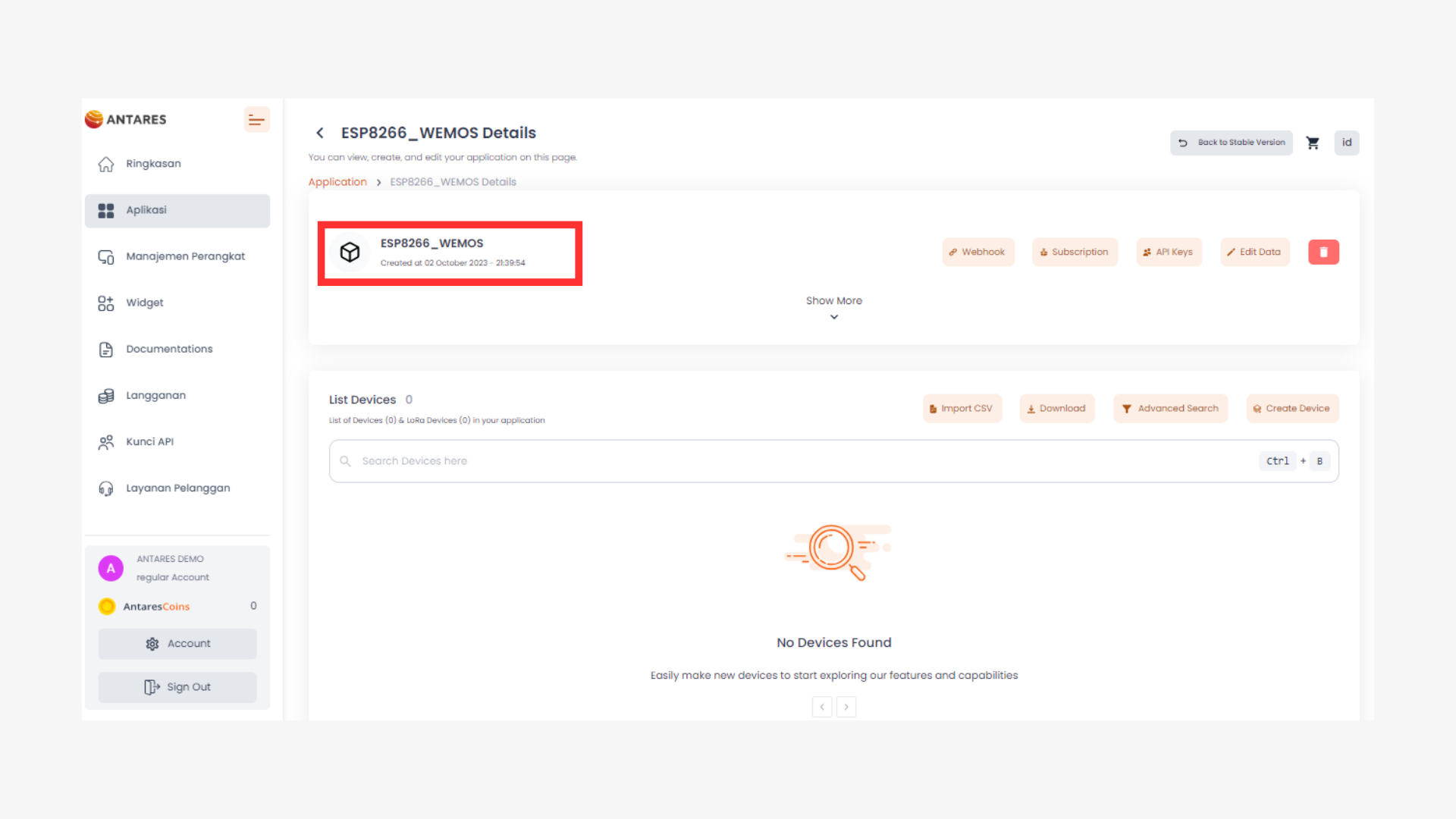Go to the previous page of devices
1456x819 pixels.
(x=822, y=707)
